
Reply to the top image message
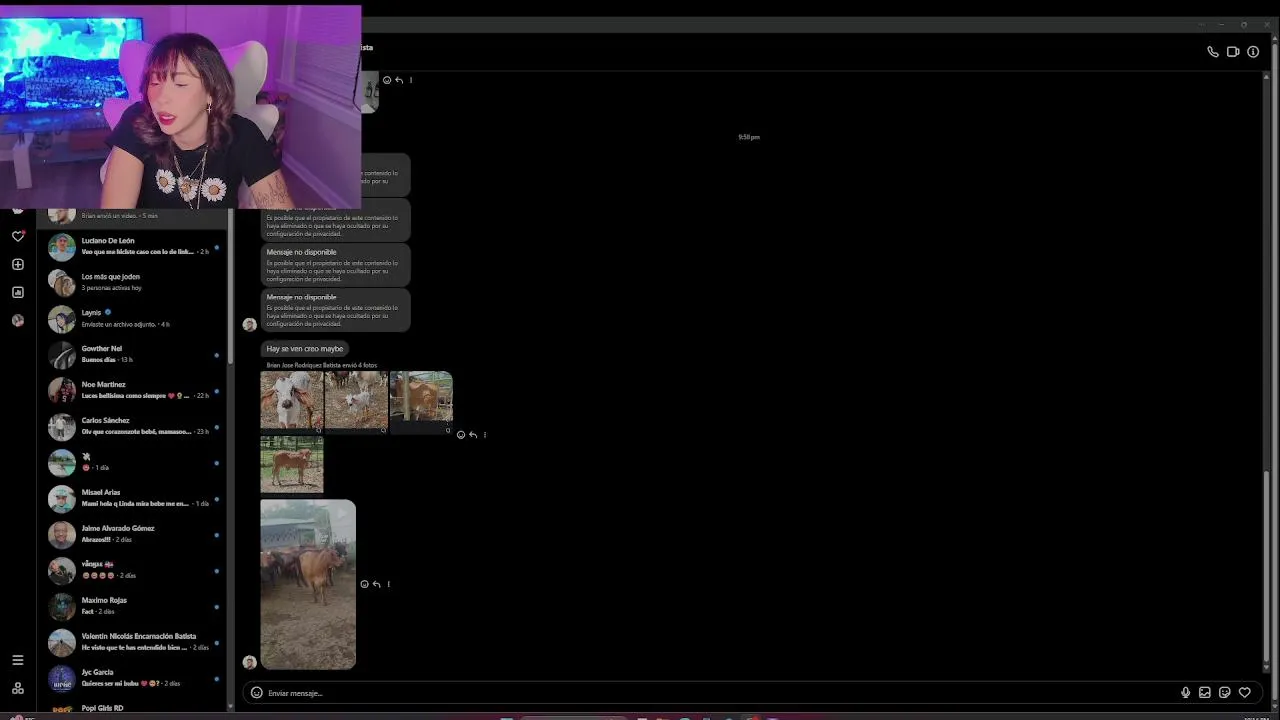click(399, 80)
